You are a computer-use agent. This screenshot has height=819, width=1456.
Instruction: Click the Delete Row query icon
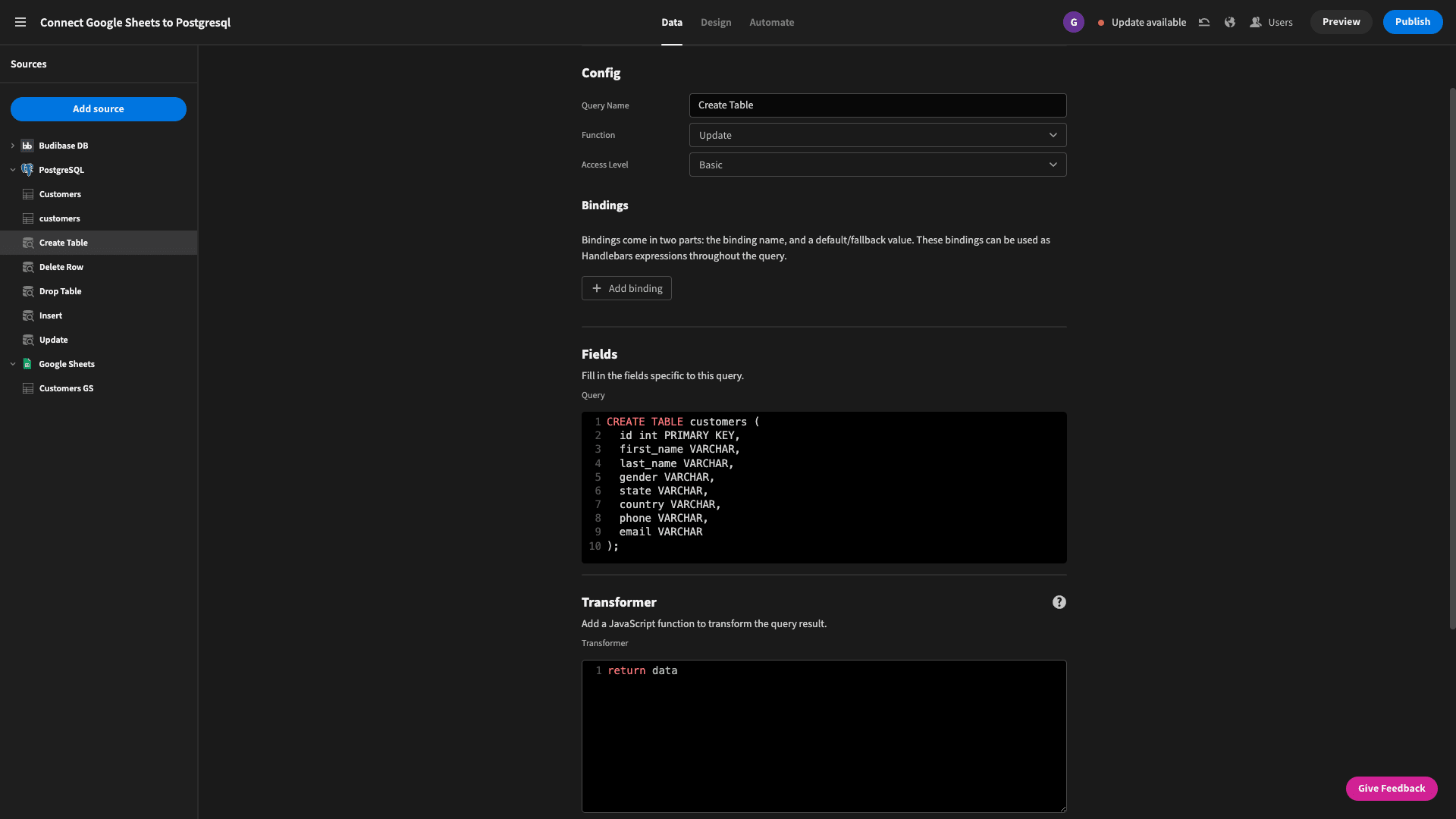[28, 267]
